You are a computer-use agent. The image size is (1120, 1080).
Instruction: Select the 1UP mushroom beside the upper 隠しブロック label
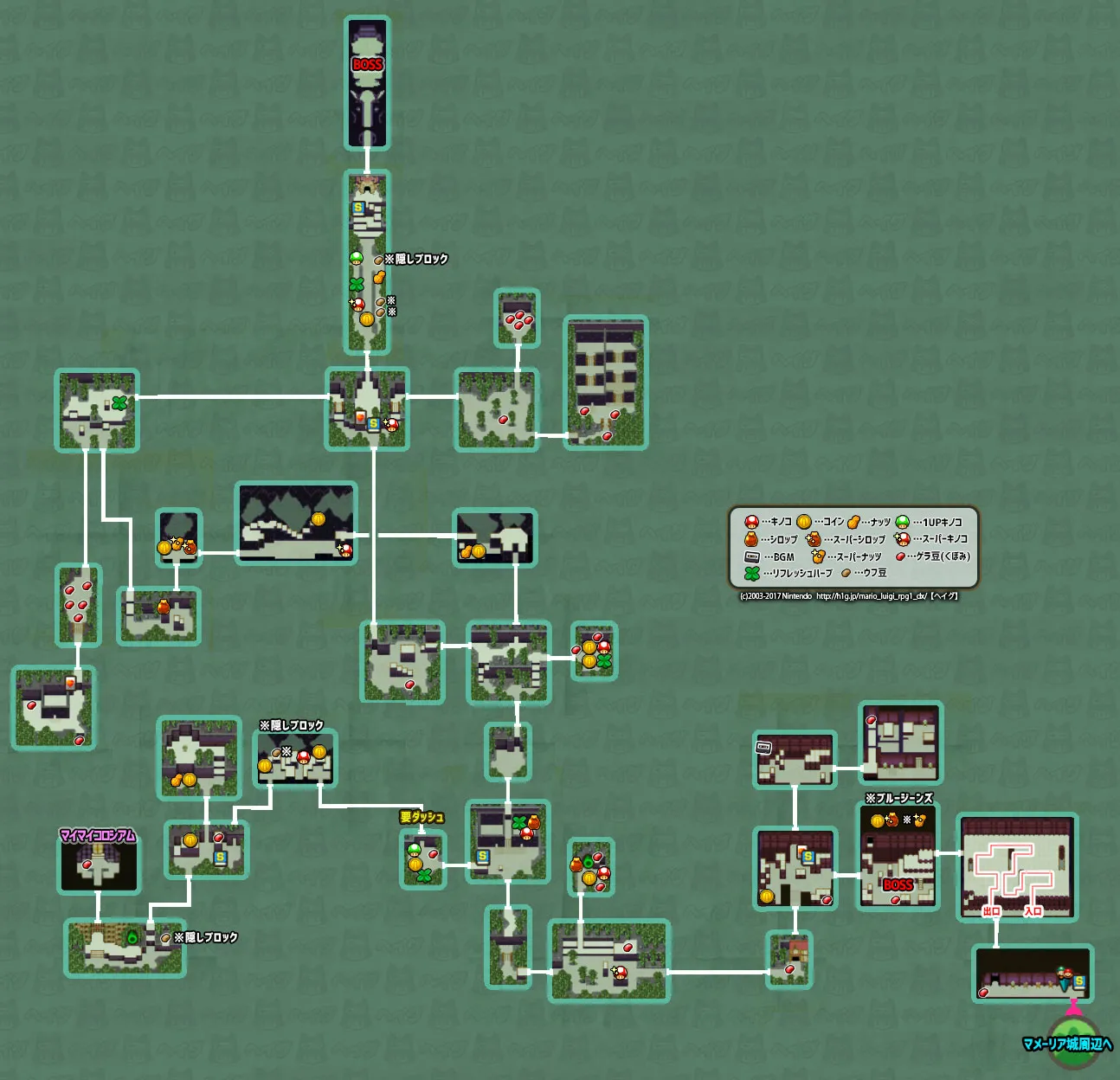[356, 258]
